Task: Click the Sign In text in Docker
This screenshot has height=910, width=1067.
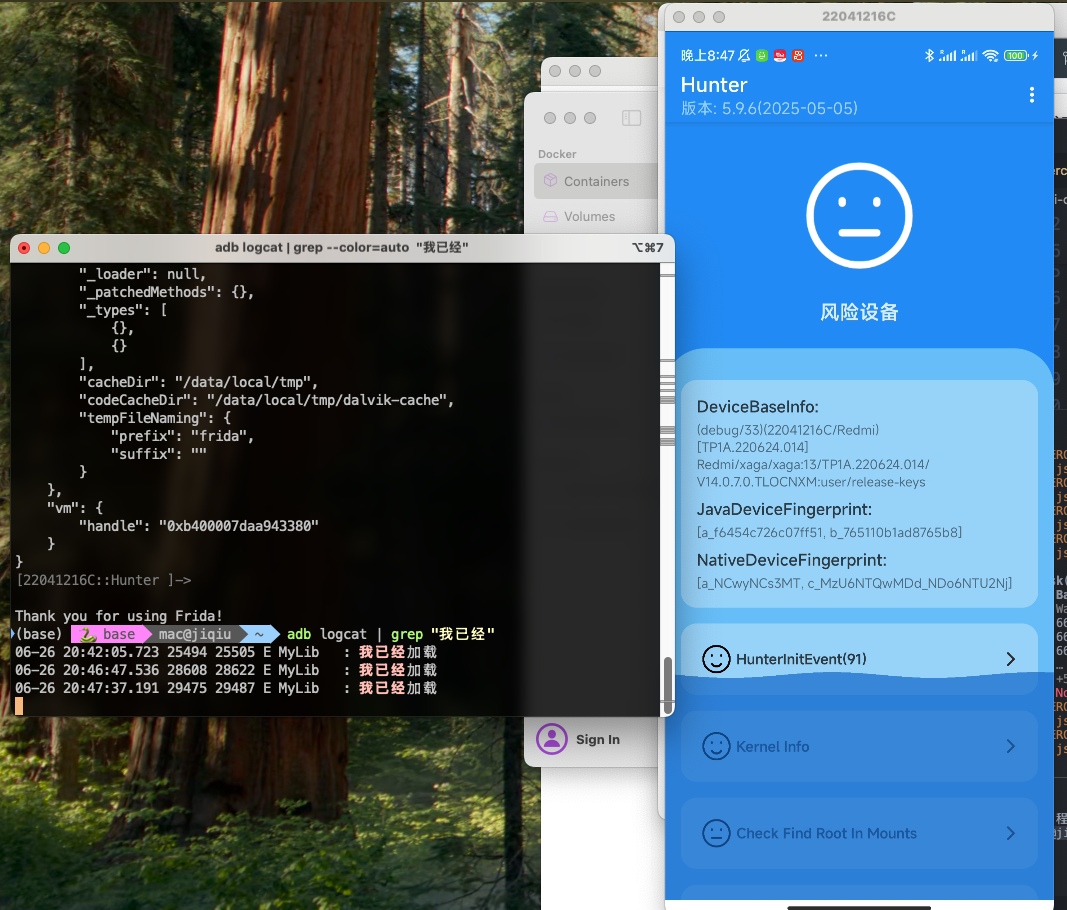Action: pos(597,739)
